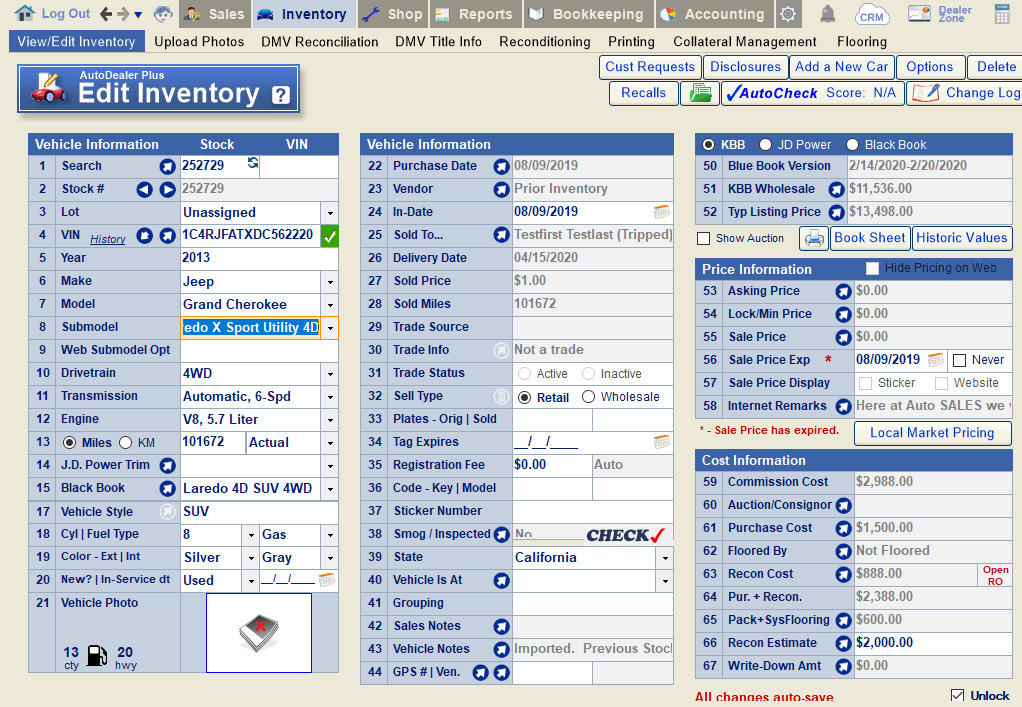This screenshot has width=1022, height=707.
Task: Open the VIN History link
Action: (108, 239)
